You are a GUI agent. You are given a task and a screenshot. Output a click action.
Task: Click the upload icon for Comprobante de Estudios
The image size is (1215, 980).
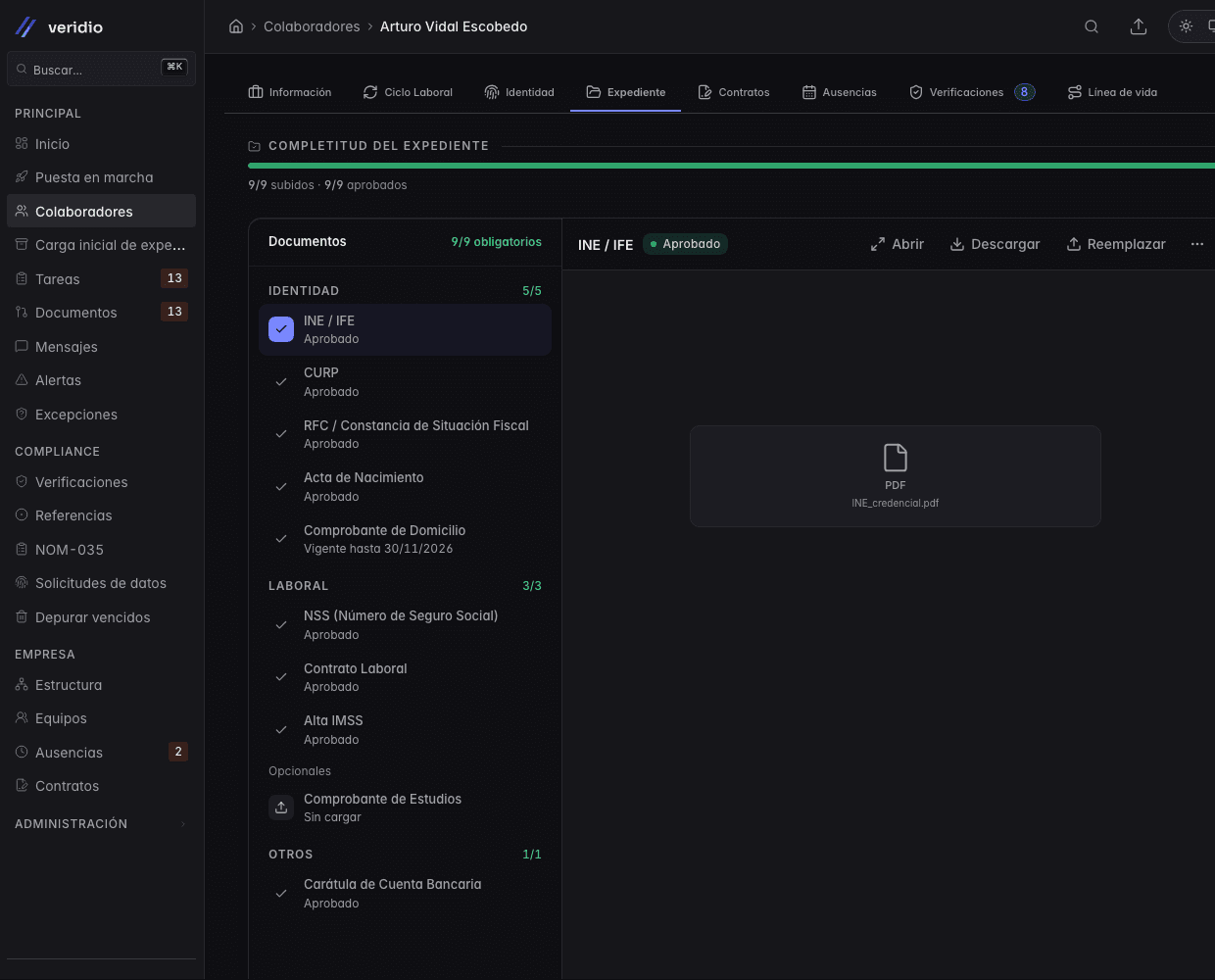point(281,808)
